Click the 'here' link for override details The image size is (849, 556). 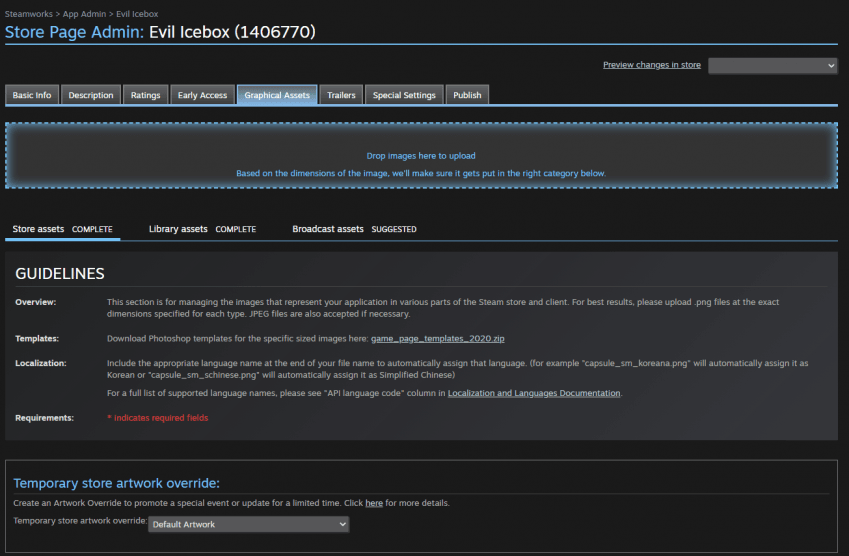(374, 503)
